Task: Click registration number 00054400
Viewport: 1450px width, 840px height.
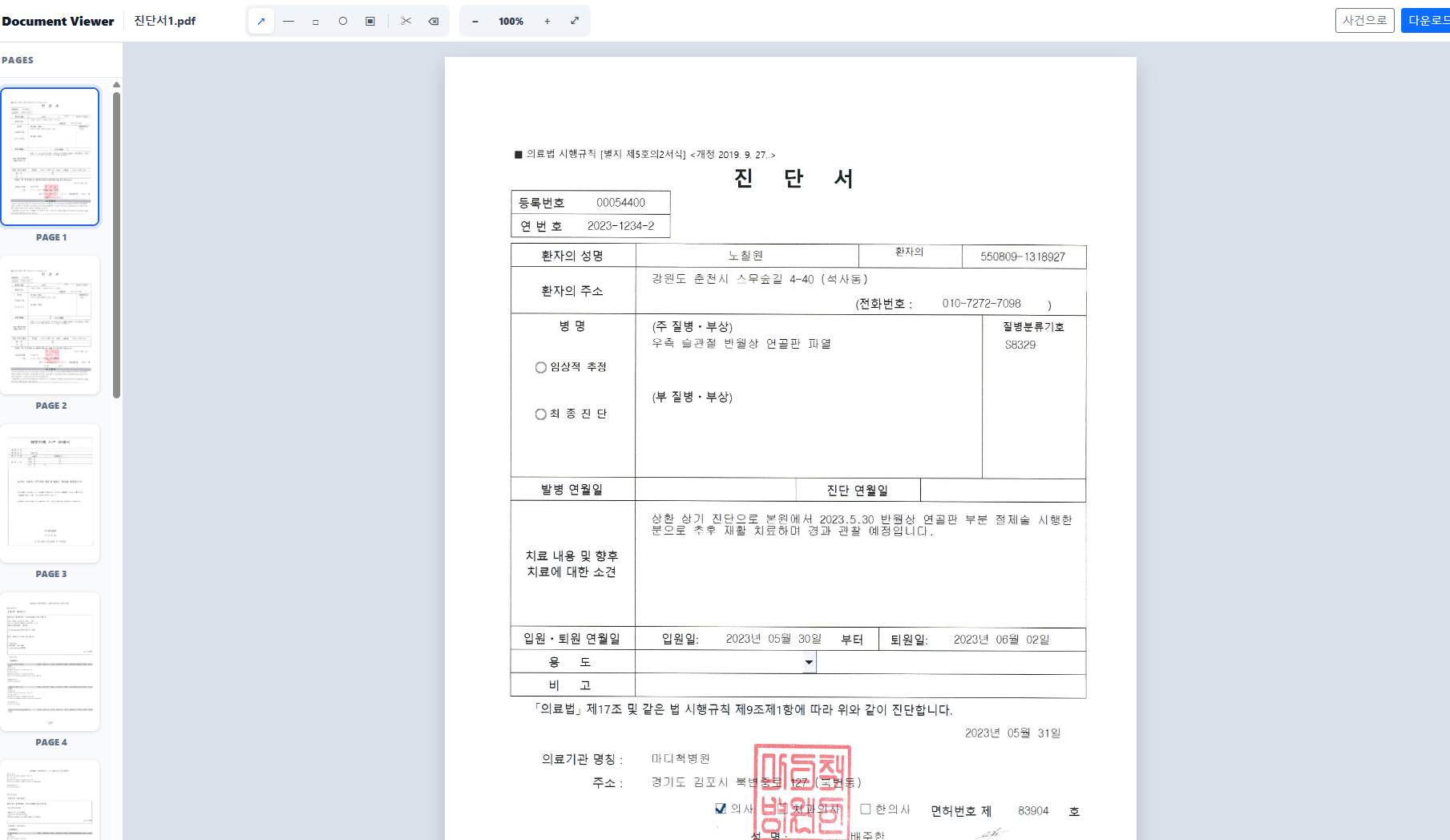Action: pos(620,203)
